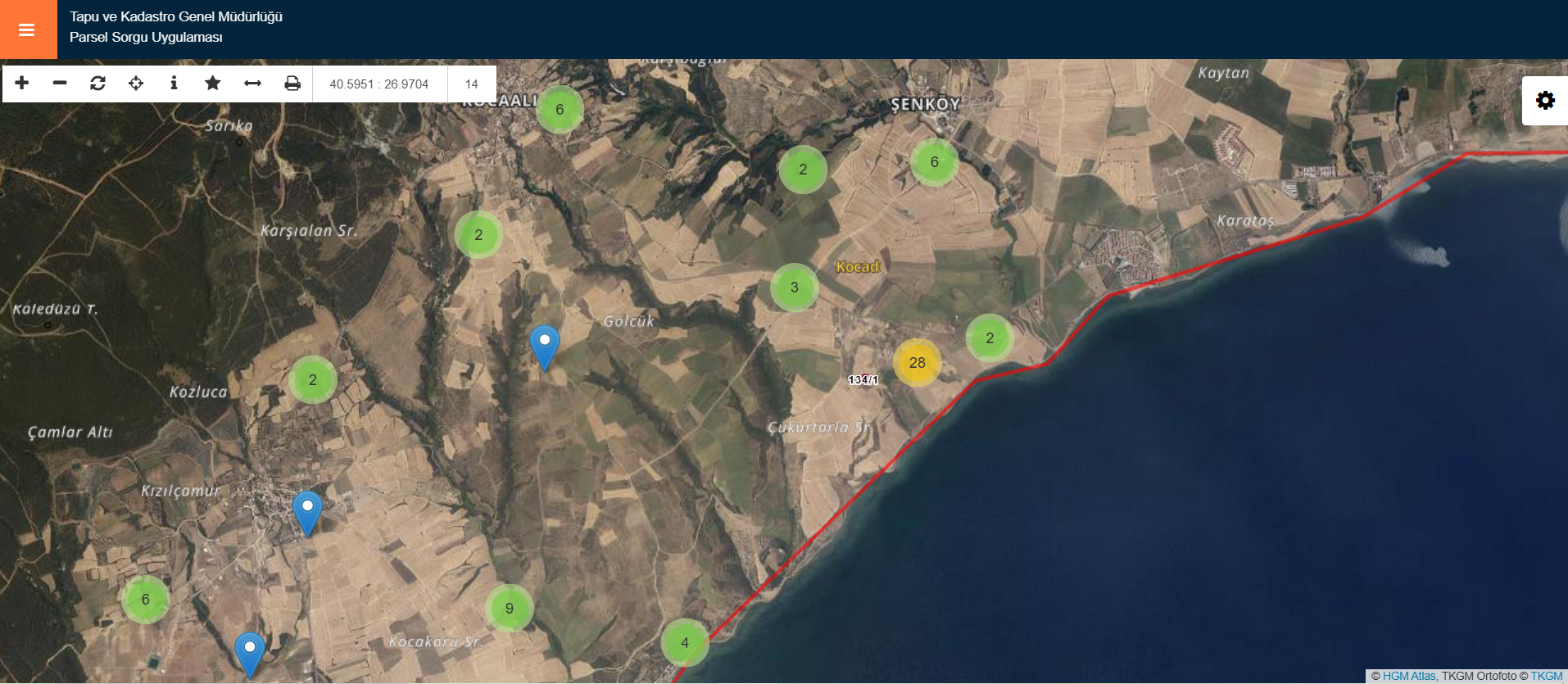Image resolution: width=1568 pixels, height=684 pixels.
Task: Click the HGM Atlas attribution link
Action: coord(1408,676)
